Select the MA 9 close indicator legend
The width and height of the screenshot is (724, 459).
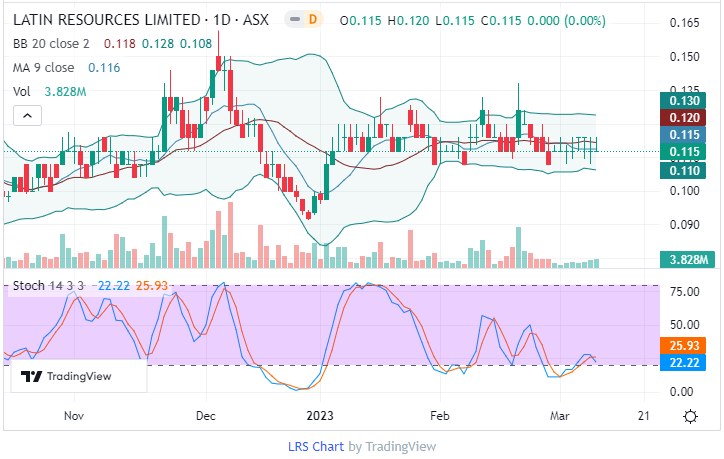click(42, 68)
